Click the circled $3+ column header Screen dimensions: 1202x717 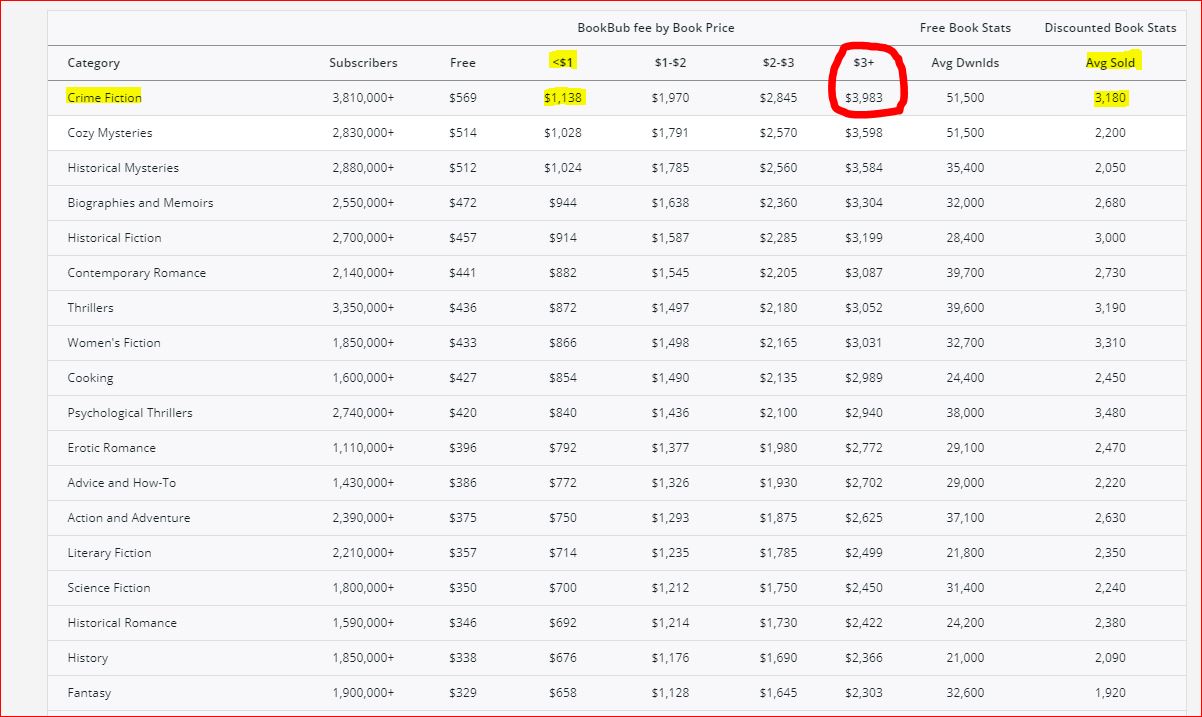(863, 63)
